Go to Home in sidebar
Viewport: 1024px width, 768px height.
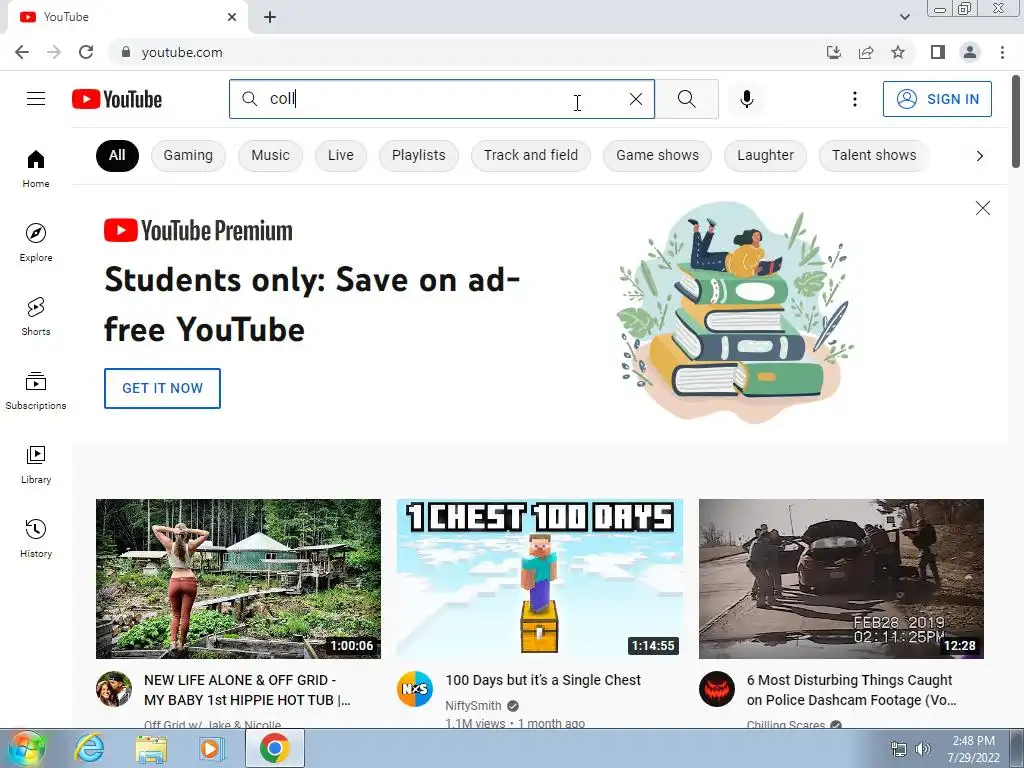(x=36, y=168)
